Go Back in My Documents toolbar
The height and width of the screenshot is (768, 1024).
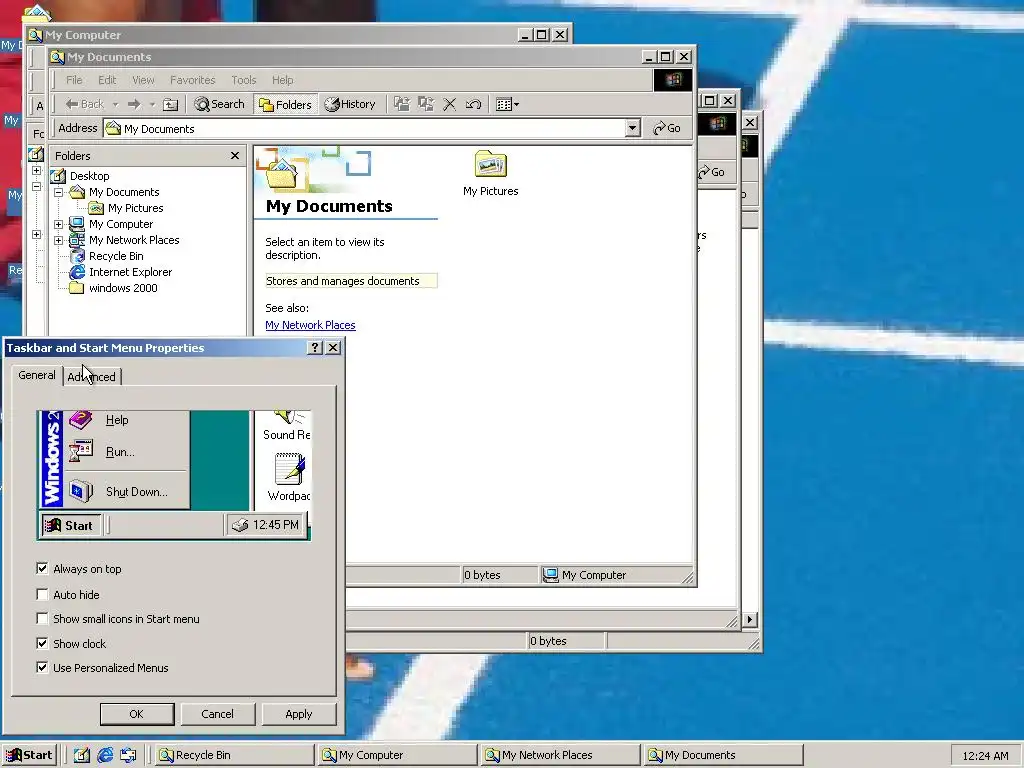coord(85,104)
